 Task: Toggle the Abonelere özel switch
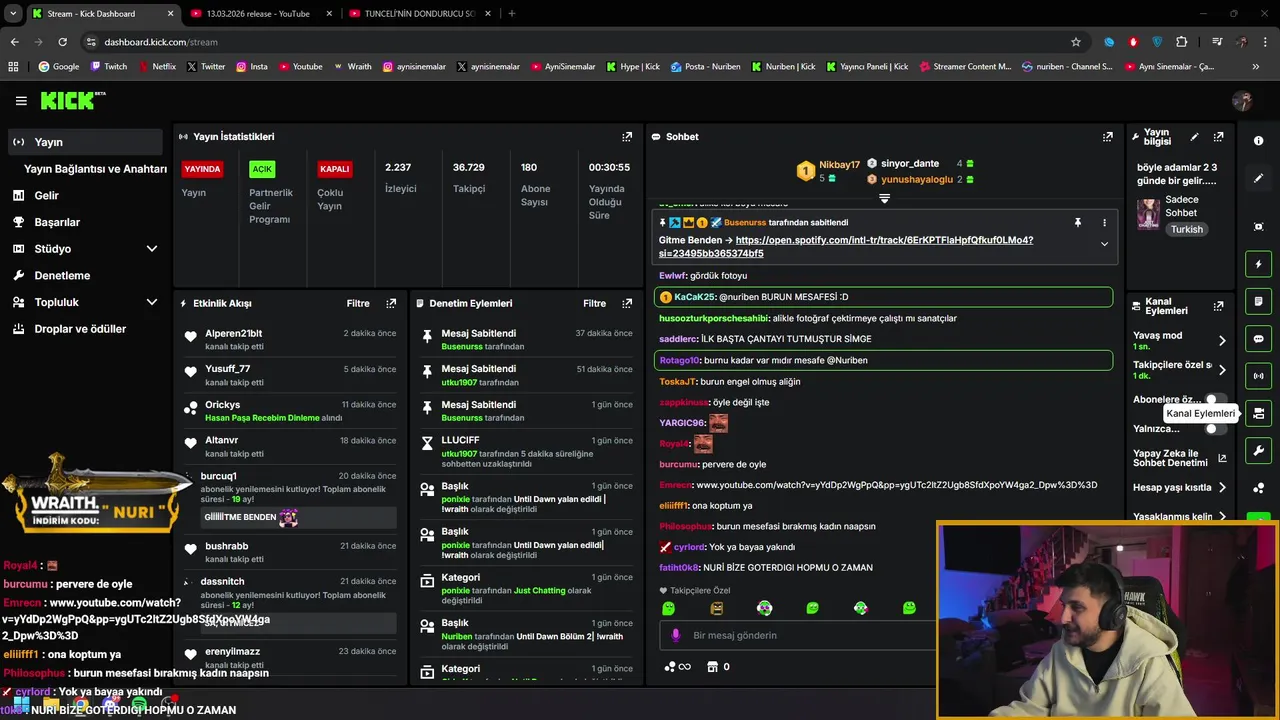point(1215,400)
